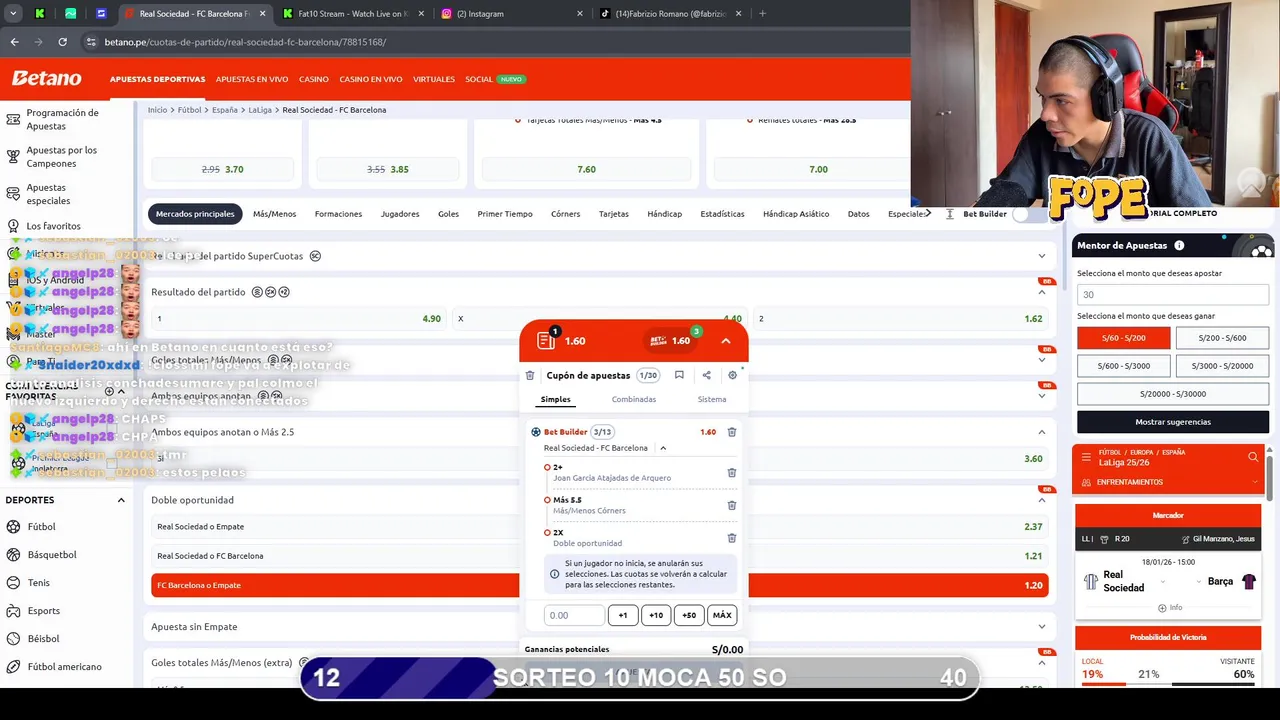Image resolution: width=1280 pixels, height=720 pixels.
Task: Select S/200 - S/600 winning range
Action: [1222, 338]
